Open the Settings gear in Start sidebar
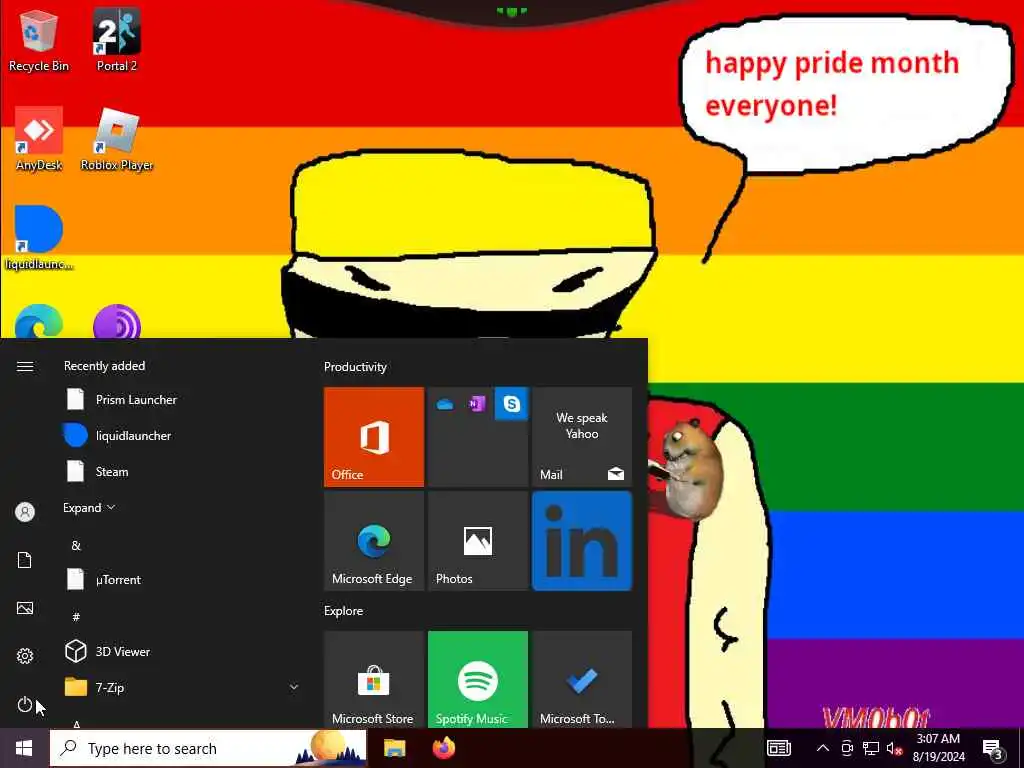The image size is (1024, 768). pos(25,656)
